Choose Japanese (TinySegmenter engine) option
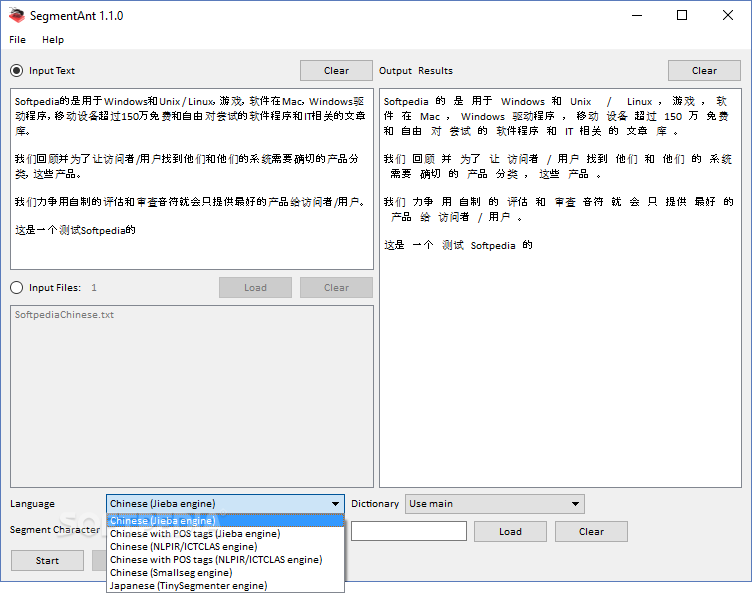 coord(225,585)
